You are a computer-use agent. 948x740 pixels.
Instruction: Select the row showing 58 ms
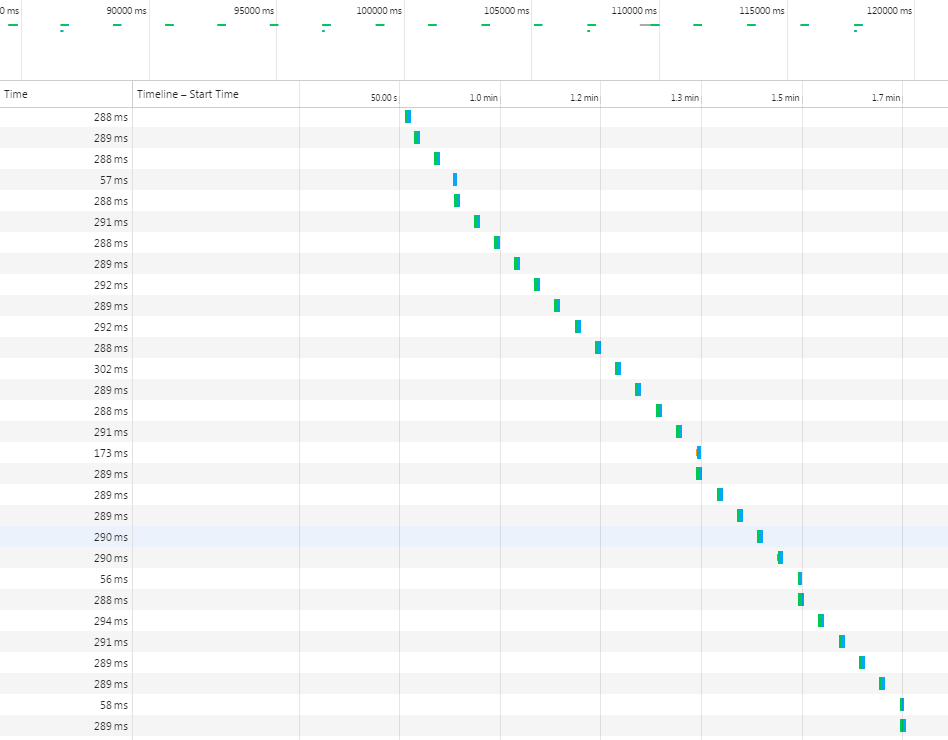click(x=100, y=705)
